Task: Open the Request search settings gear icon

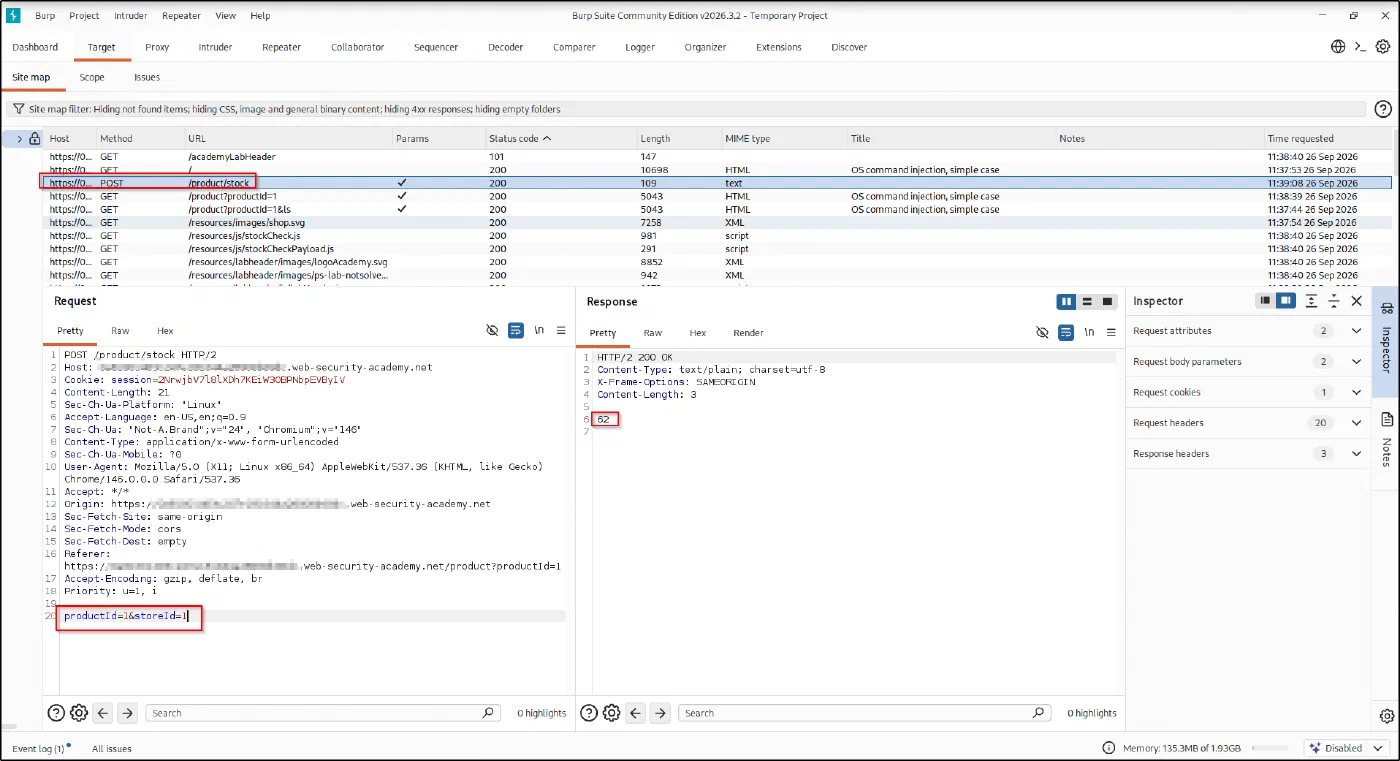Action: pos(79,713)
